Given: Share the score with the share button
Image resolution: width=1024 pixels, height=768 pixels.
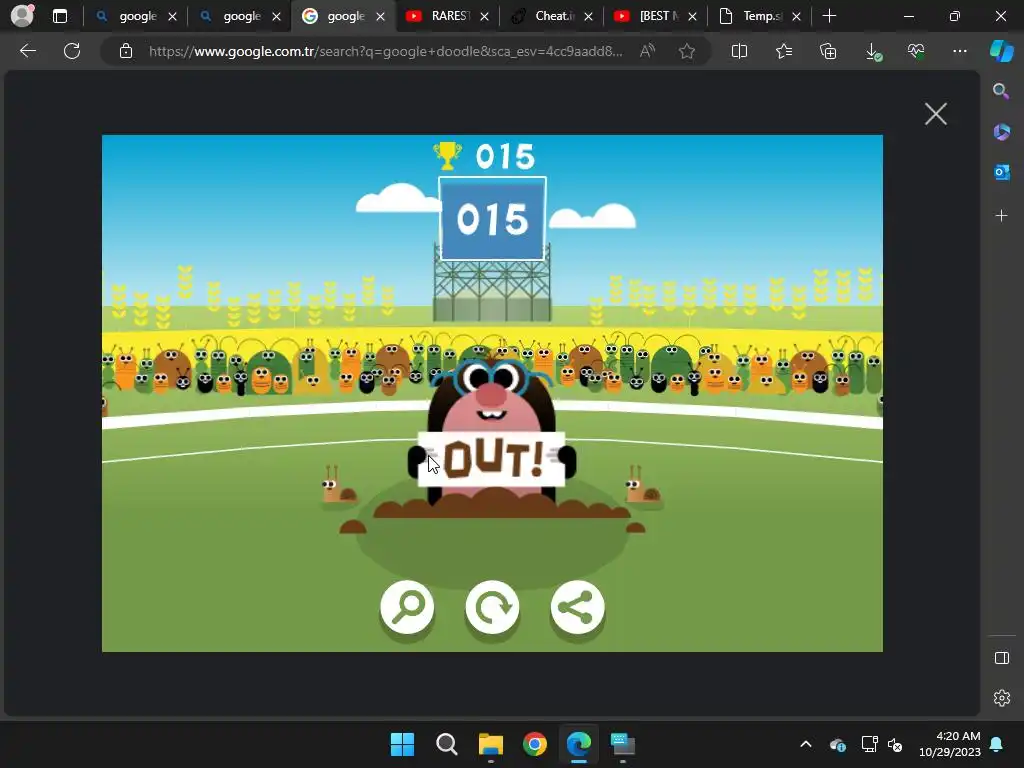Looking at the screenshot, I should point(577,607).
